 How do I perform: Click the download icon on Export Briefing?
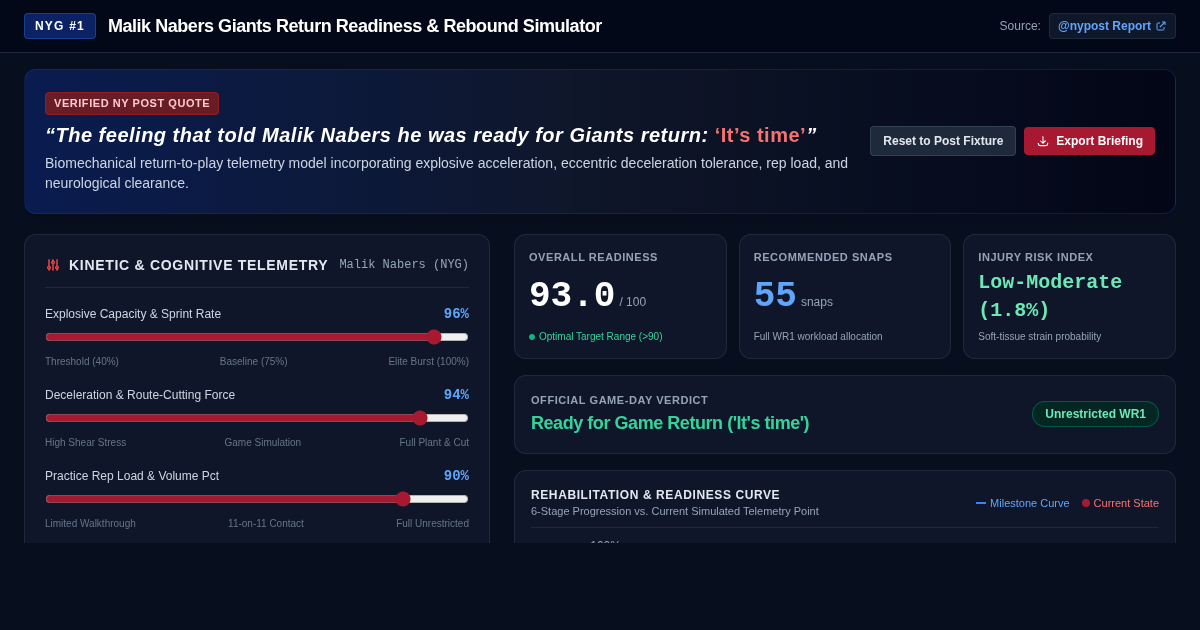[1043, 141]
